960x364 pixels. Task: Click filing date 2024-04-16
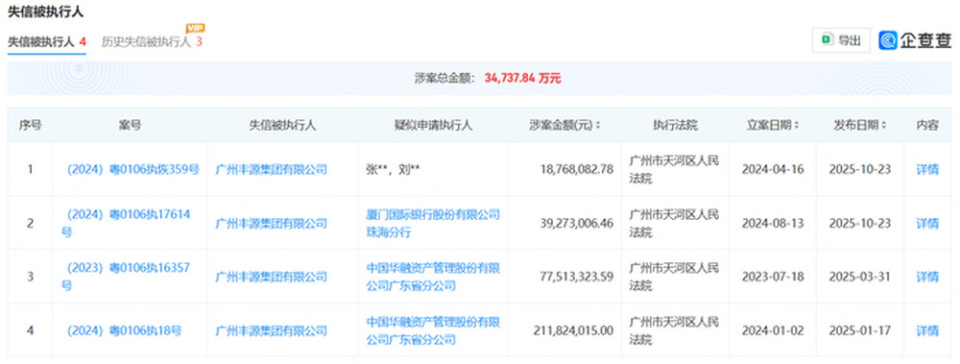point(773,169)
